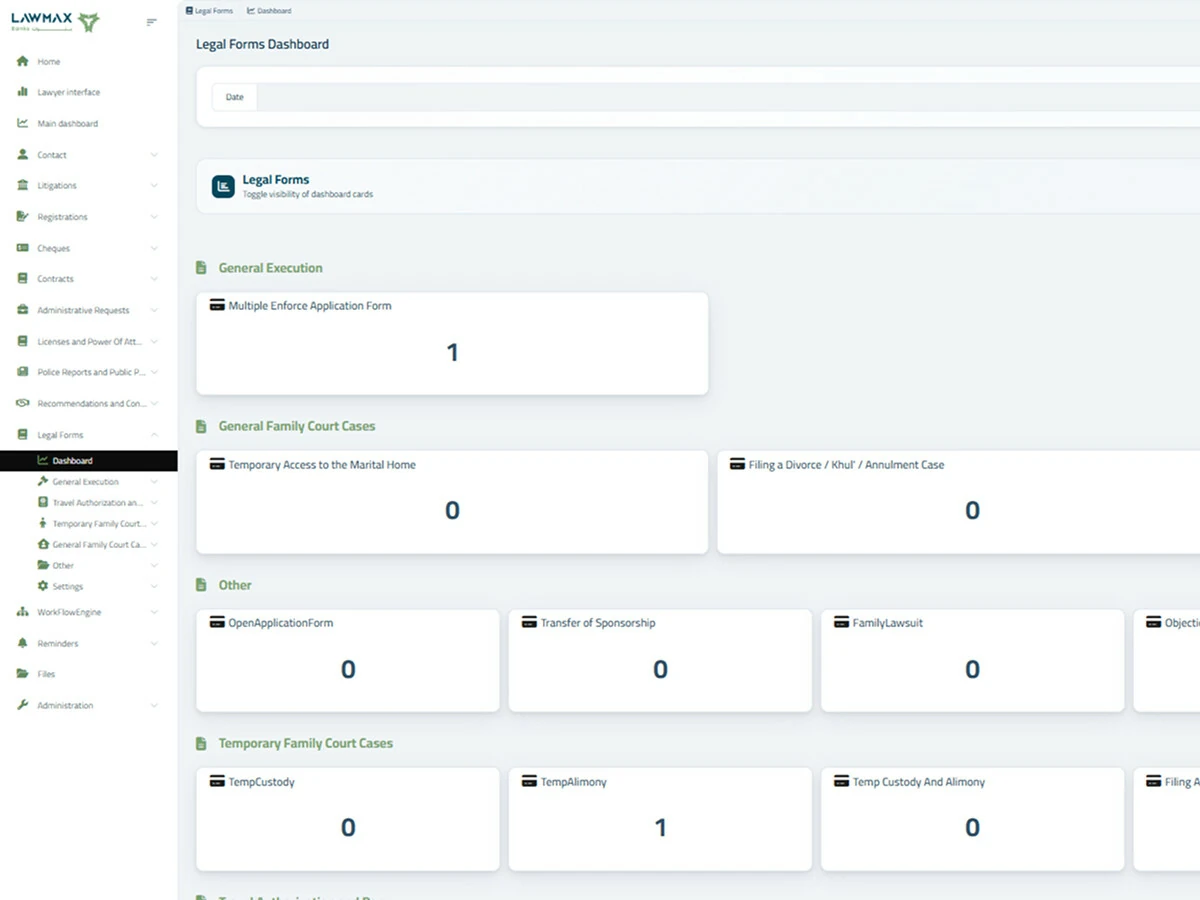Click the Reminders bell icon
The height and width of the screenshot is (900, 1200).
pos(22,643)
